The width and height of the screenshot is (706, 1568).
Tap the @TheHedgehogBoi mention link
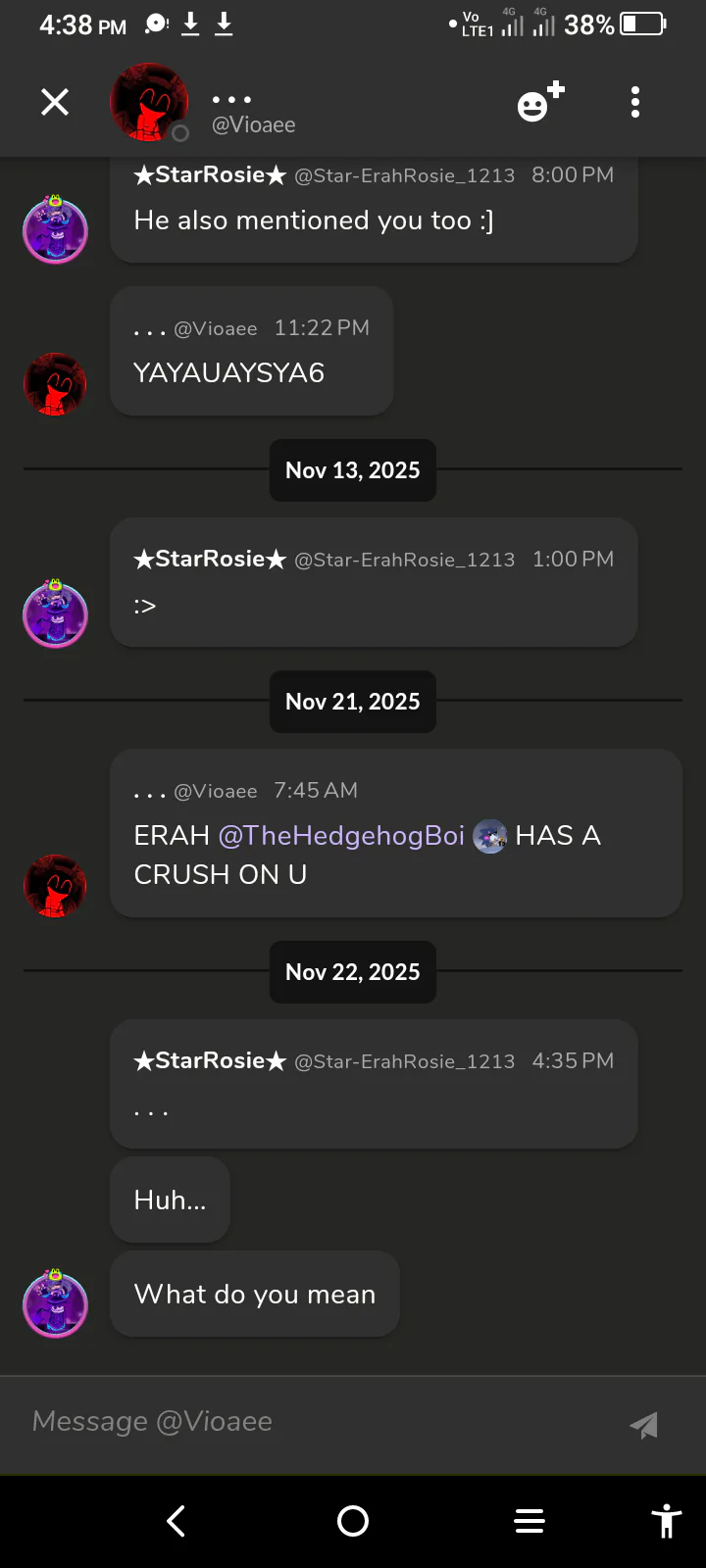pos(341,836)
